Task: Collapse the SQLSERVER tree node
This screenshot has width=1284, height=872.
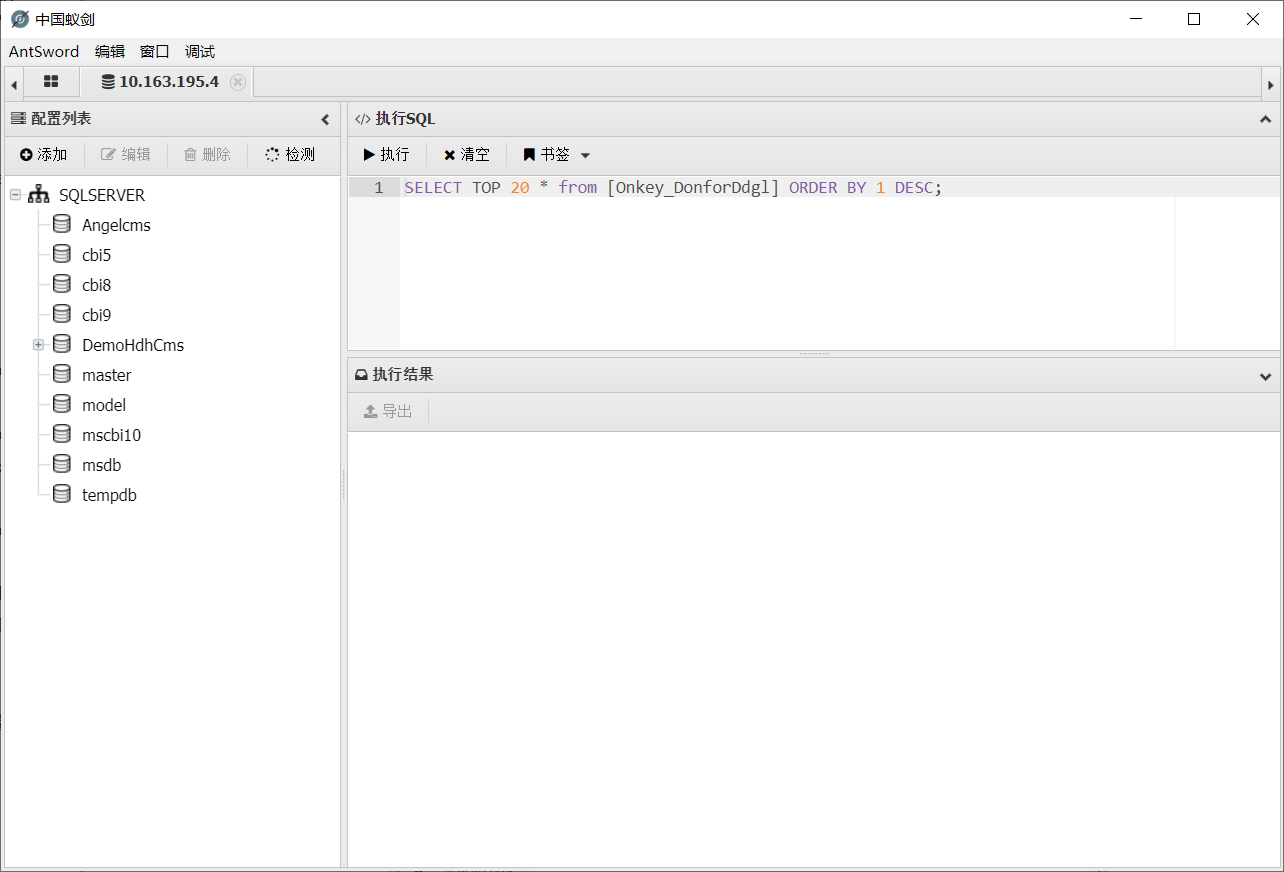Action: pyautogui.click(x=15, y=195)
